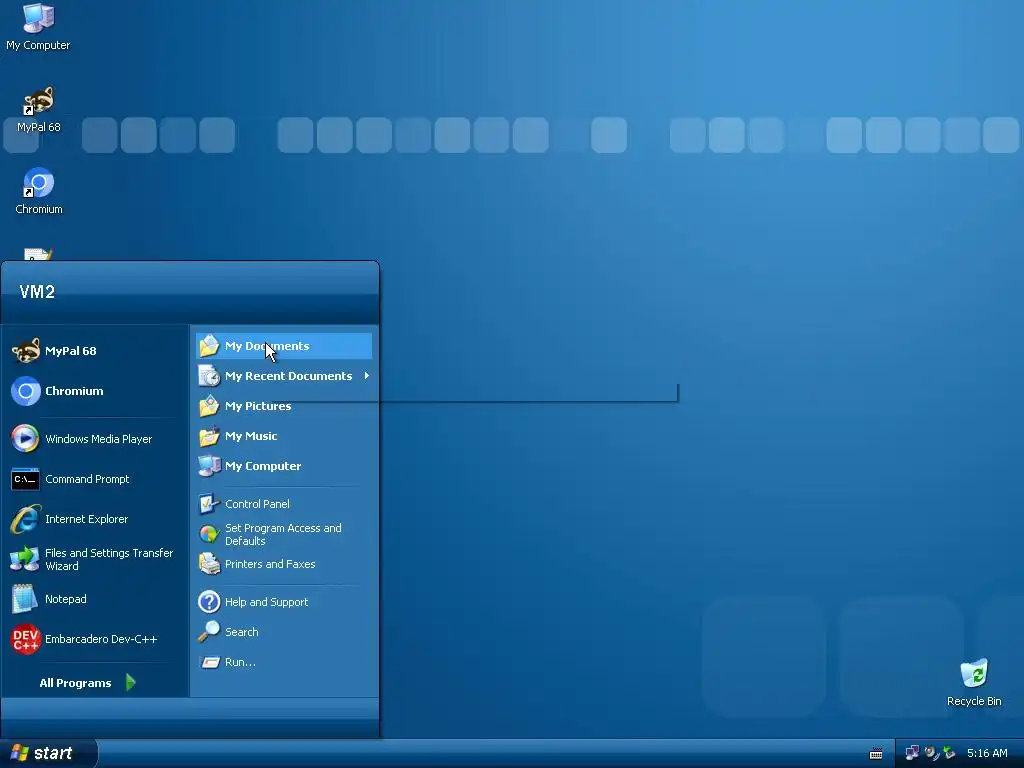Viewport: 1024px width, 768px height.
Task: Click the on-screen keyboard tray icon
Action: (876, 754)
